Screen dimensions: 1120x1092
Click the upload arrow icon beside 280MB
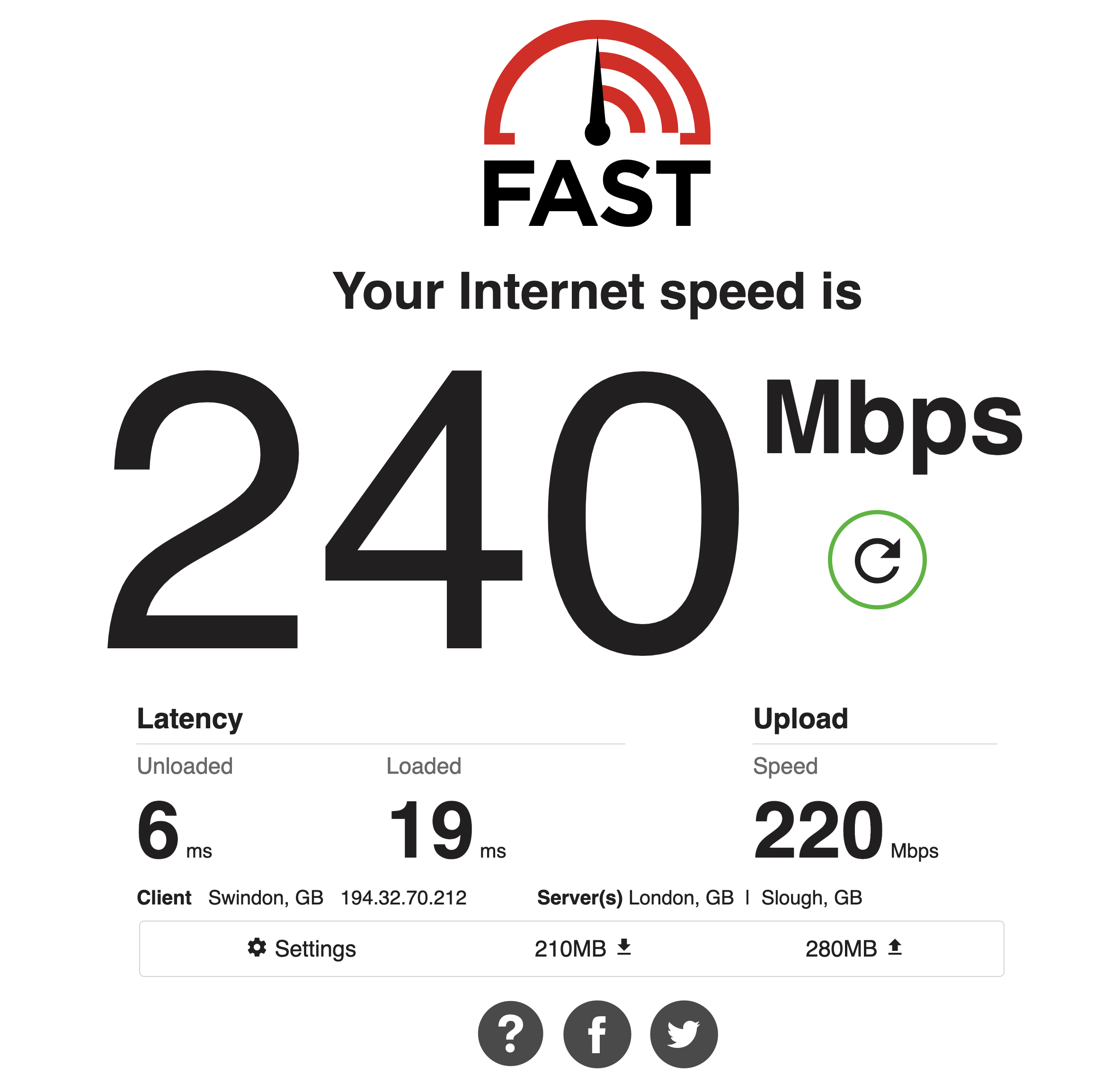click(894, 947)
